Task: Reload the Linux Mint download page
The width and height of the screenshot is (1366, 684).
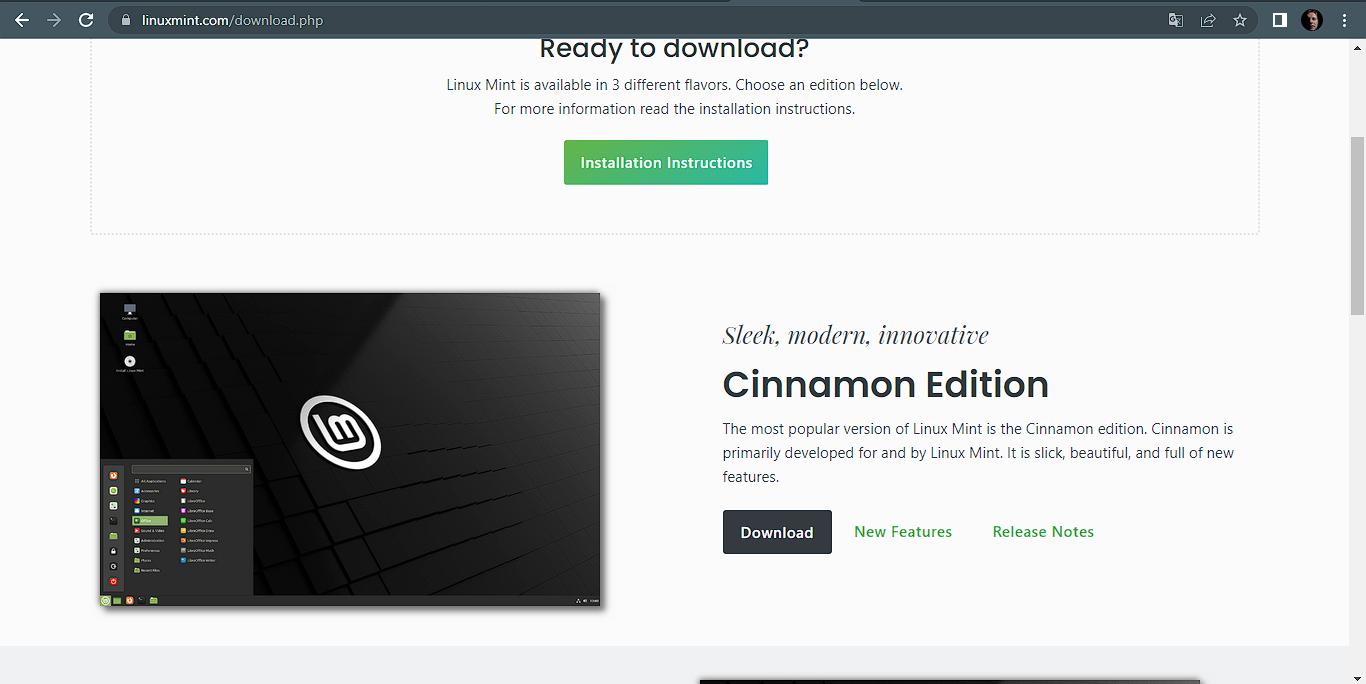Action: click(x=86, y=20)
